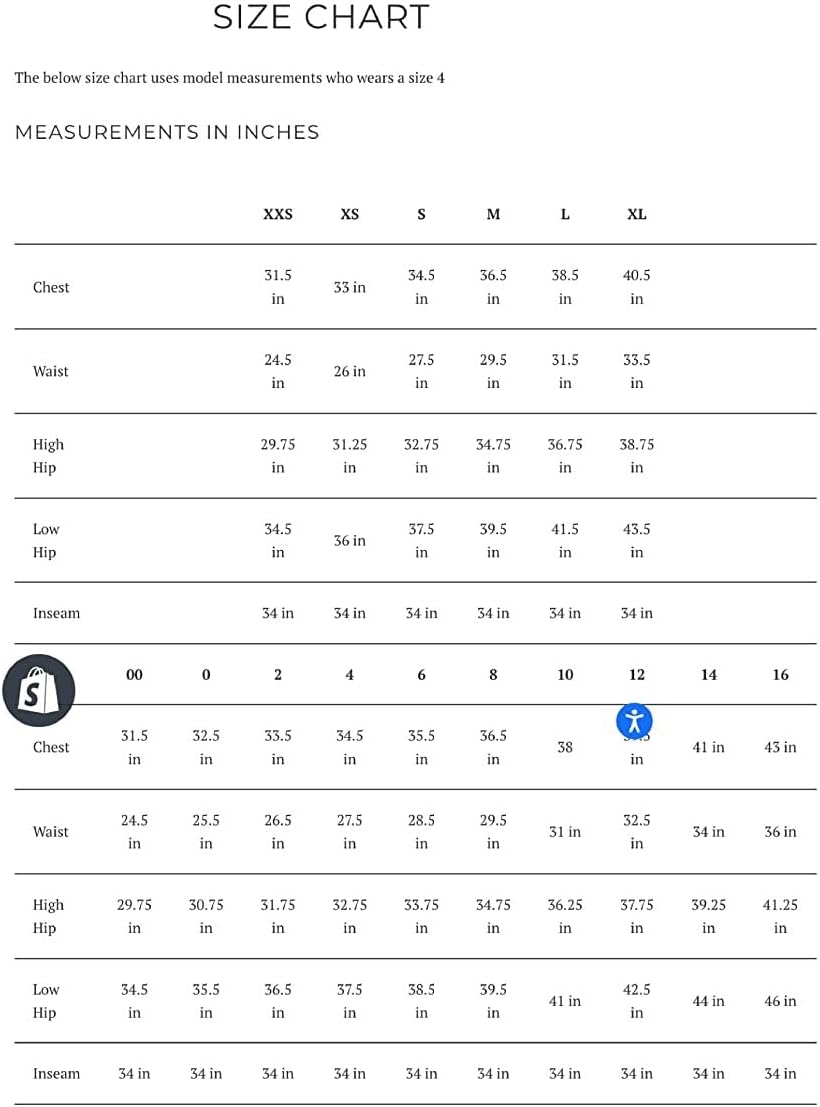The height and width of the screenshot is (1107, 820).
Task: Click the size 10 column header
Action: (x=565, y=675)
